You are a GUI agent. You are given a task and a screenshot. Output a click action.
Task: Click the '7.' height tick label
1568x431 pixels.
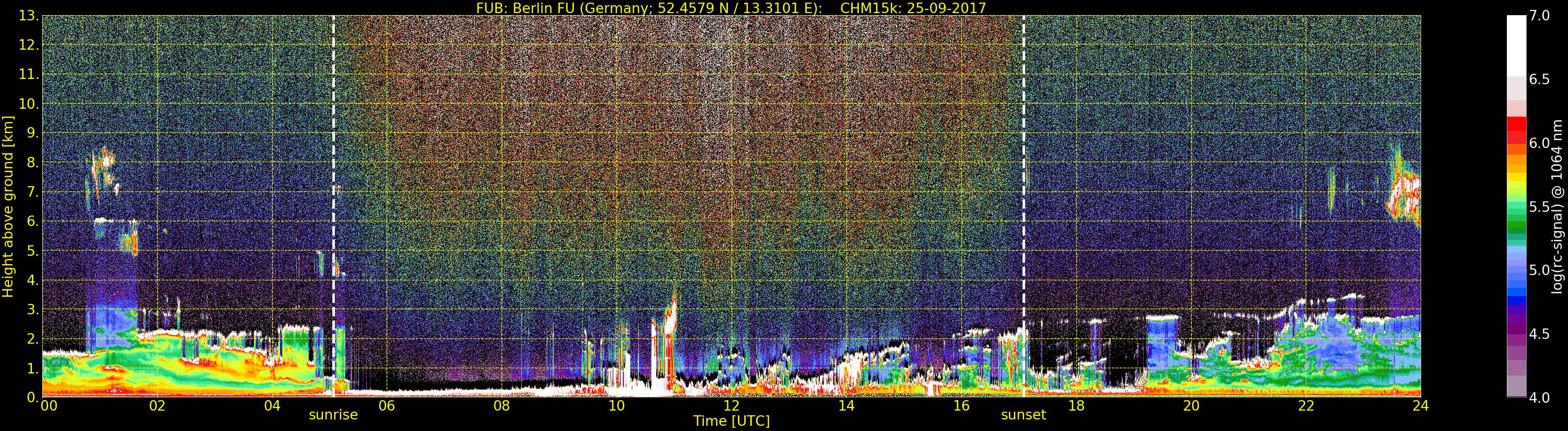pos(32,192)
